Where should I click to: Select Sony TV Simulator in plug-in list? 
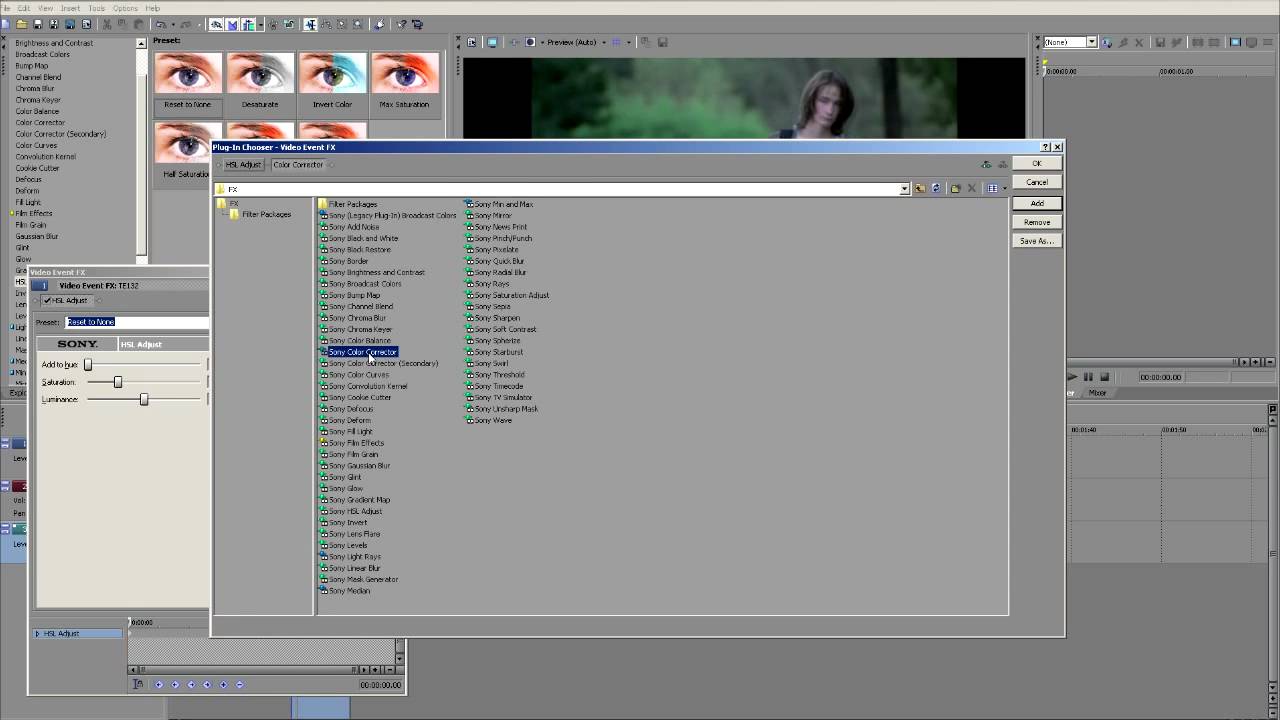click(499, 397)
